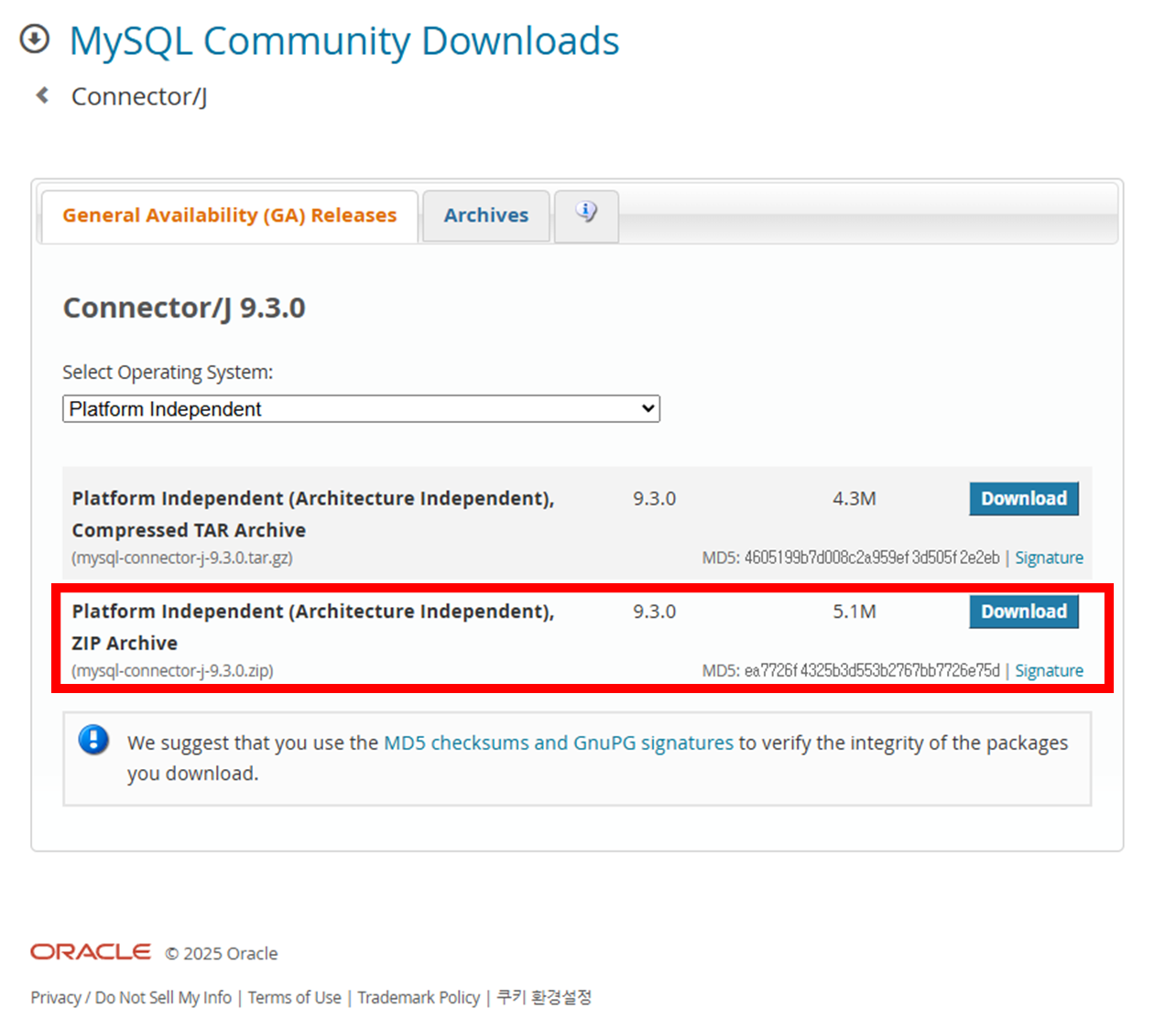The image size is (1176, 1030).
Task: Click the 4.3M file size value
Action: [855, 499]
